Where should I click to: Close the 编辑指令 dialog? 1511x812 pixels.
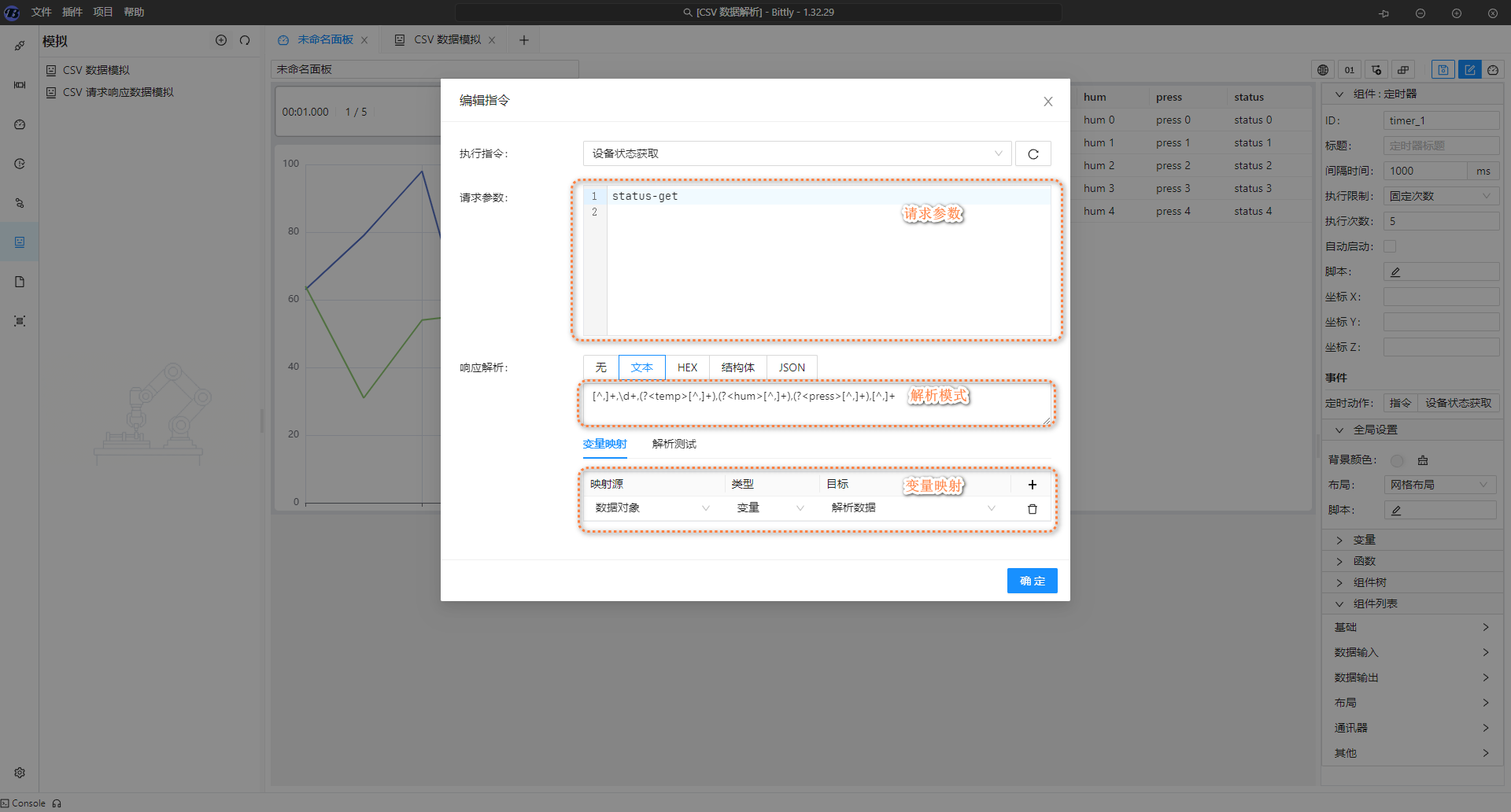pos(1047,101)
